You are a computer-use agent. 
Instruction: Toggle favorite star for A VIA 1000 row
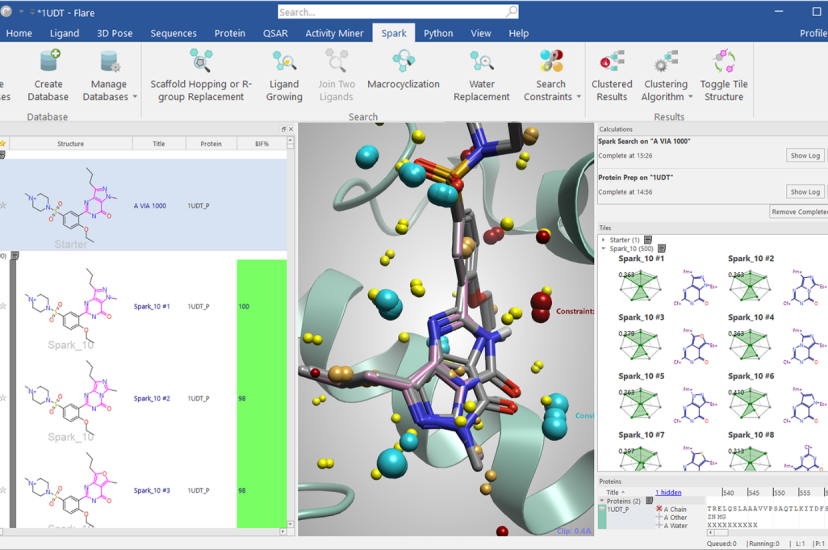[x=3, y=205]
